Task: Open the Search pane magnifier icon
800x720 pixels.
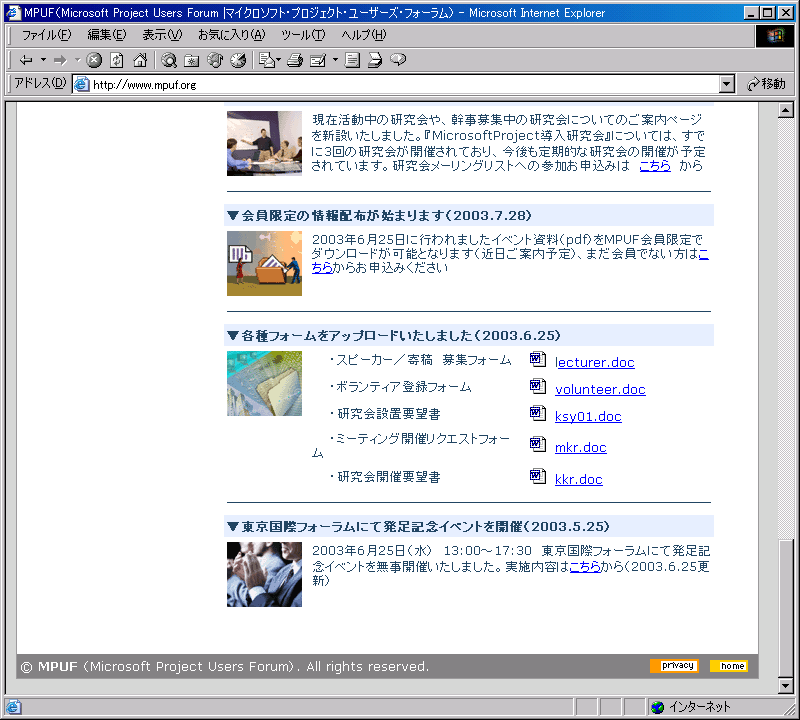Action: (x=169, y=60)
